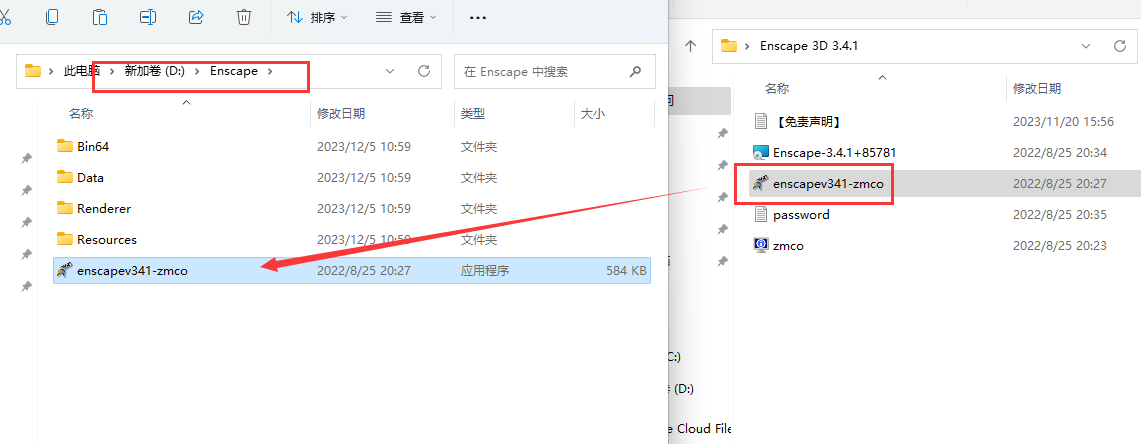
Task: Click the 在 Enscape 中搜索 search box
Action: 554,71
